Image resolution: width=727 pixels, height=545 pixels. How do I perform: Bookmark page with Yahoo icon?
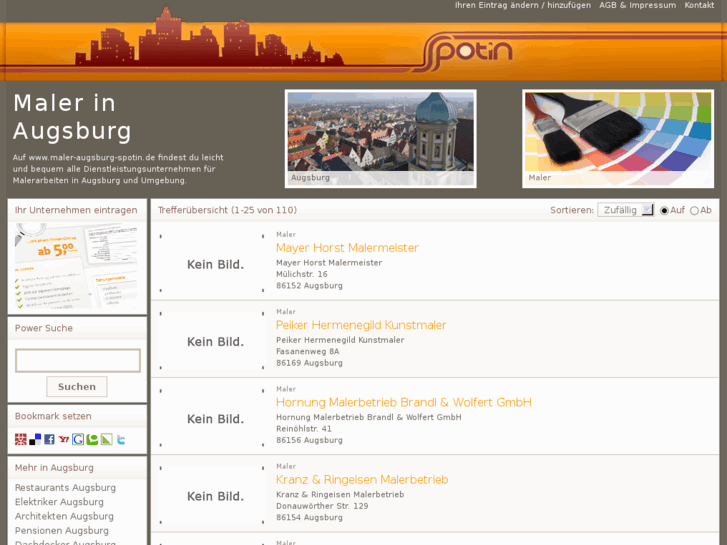point(64,439)
